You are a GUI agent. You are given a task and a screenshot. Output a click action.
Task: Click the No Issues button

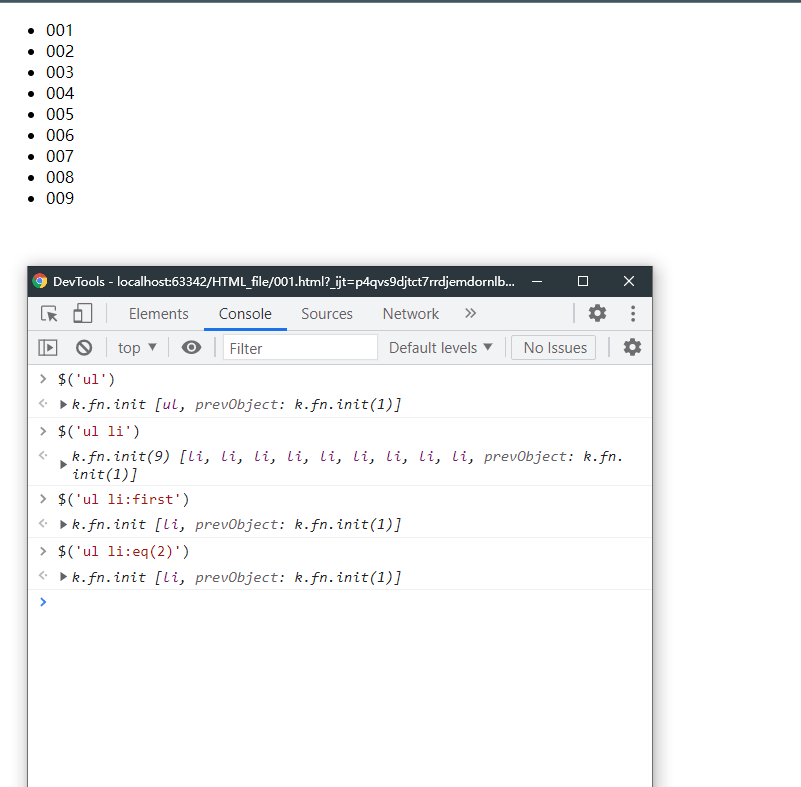[x=554, y=348]
